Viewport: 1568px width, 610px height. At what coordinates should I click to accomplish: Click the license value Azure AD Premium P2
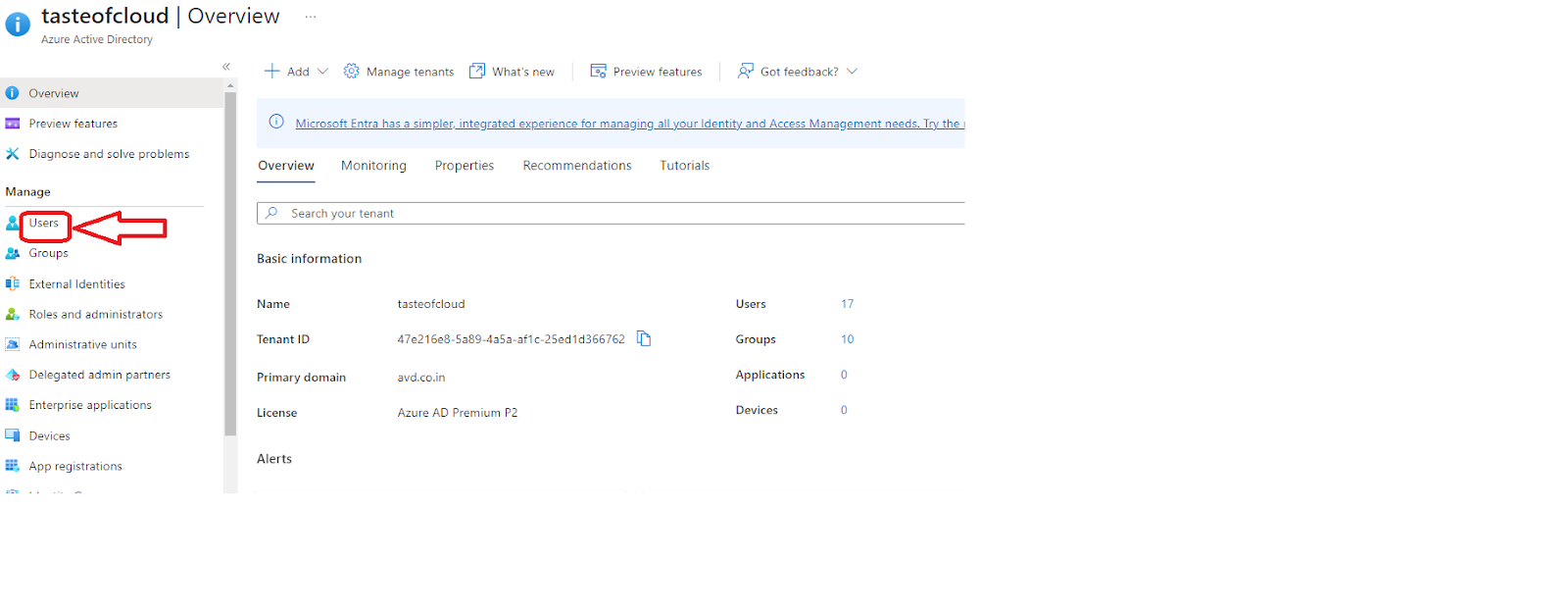pyautogui.click(x=458, y=413)
